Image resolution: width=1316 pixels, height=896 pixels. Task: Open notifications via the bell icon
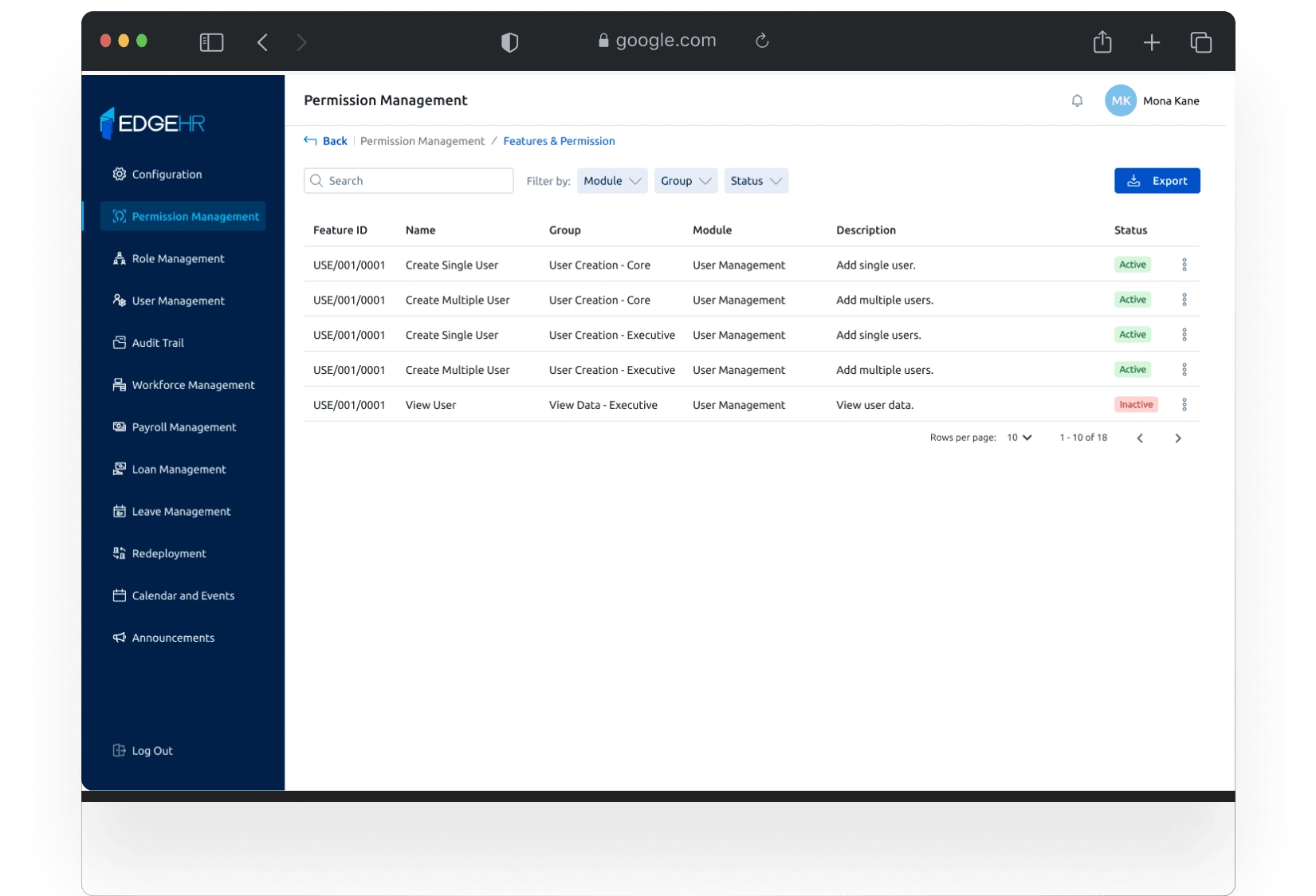[1077, 100]
